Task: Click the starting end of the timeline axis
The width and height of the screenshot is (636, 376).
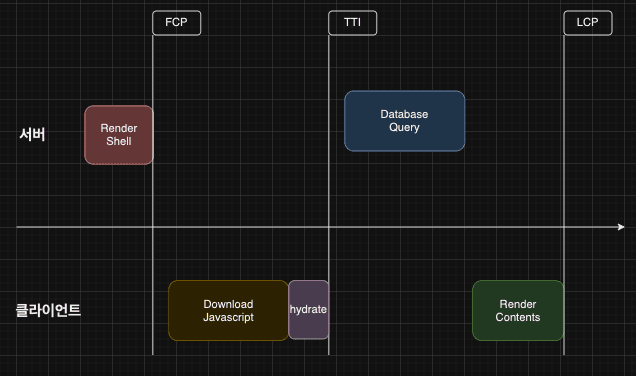Action: [x=17, y=227]
